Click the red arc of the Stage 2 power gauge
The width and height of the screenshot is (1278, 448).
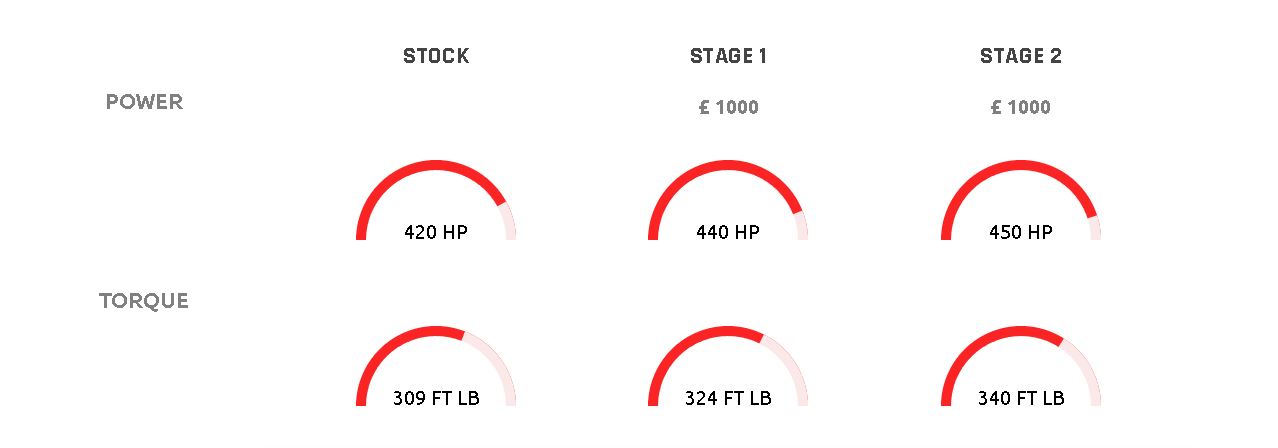[x=1021, y=165]
